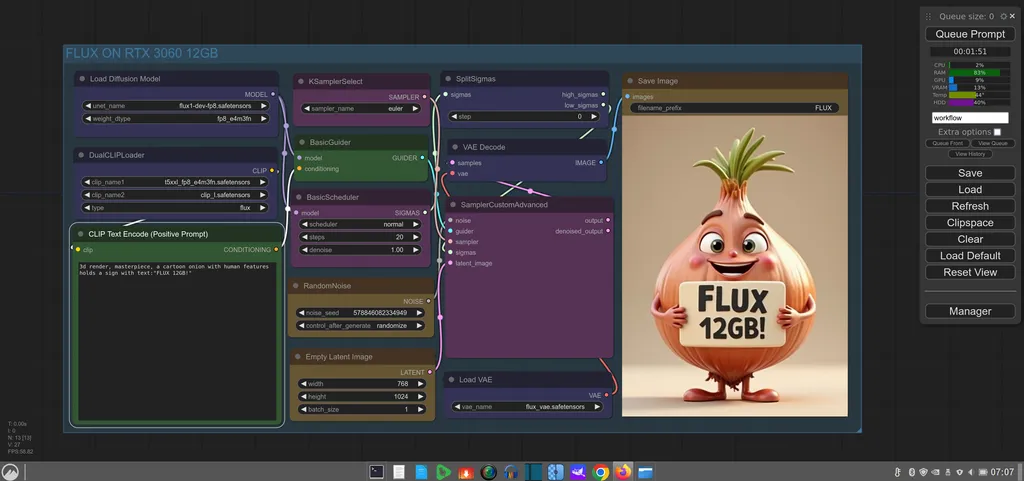Screen dimensions: 1024x481
Task: Close the queue menu panel with X
Action: [1012, 16]
